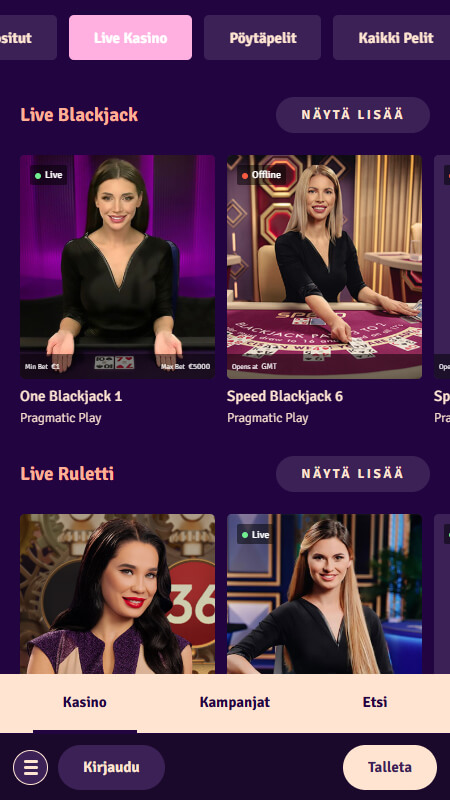This screenshot has width=450, height=800.
Task: Open the Speed Blackjack 6 game thumbnail
Action: (324, 267)
